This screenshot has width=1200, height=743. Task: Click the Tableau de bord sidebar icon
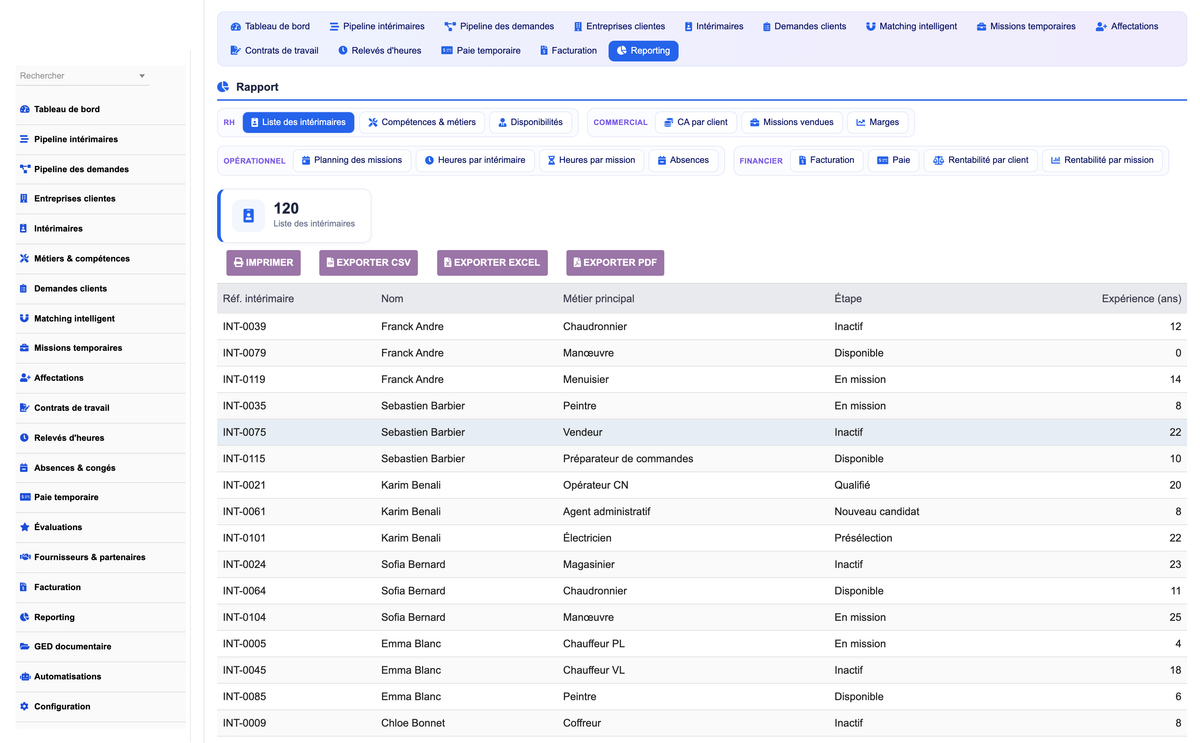(25, 109)
